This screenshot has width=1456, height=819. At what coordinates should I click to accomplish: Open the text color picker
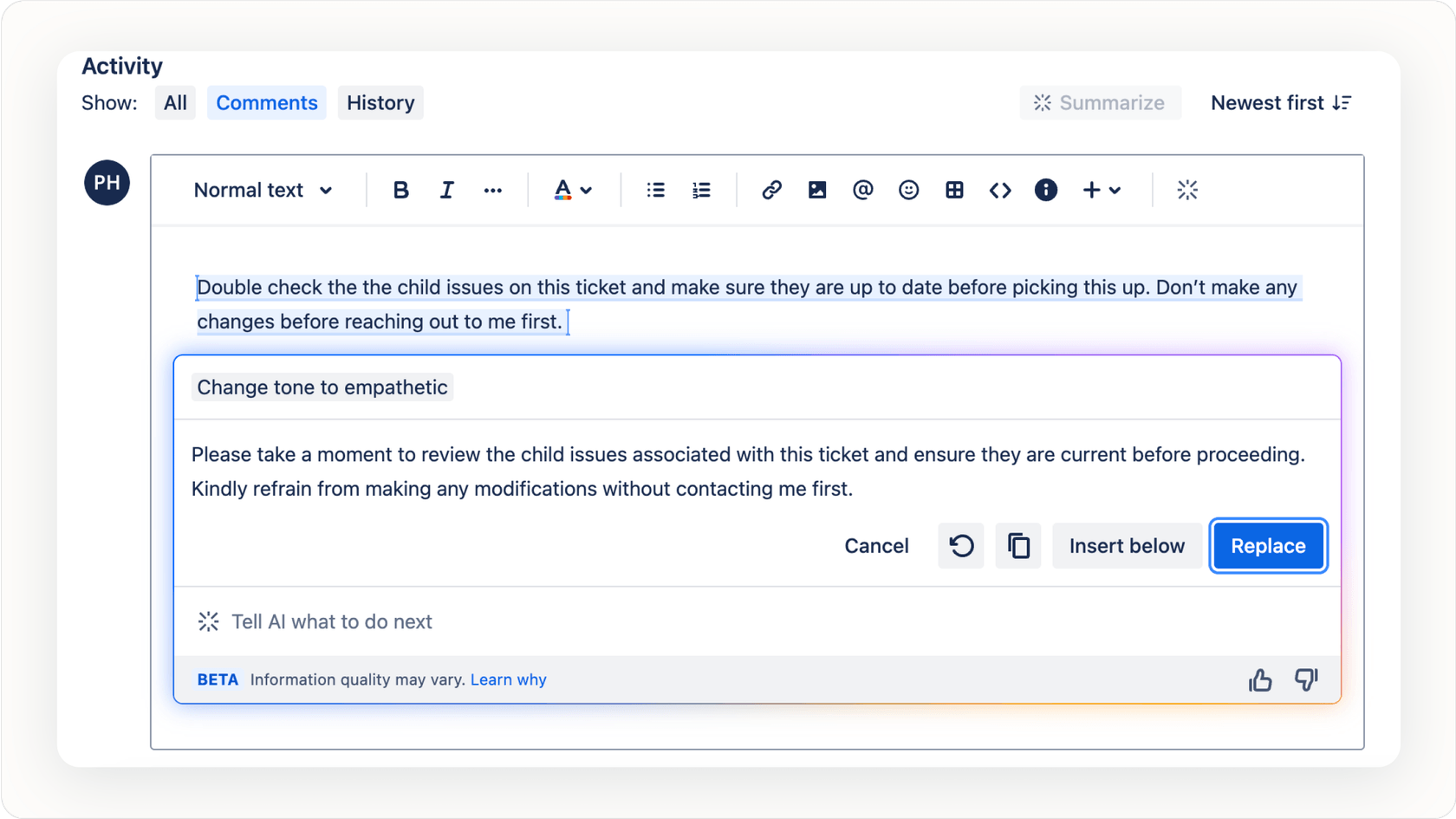coord(572,190)
